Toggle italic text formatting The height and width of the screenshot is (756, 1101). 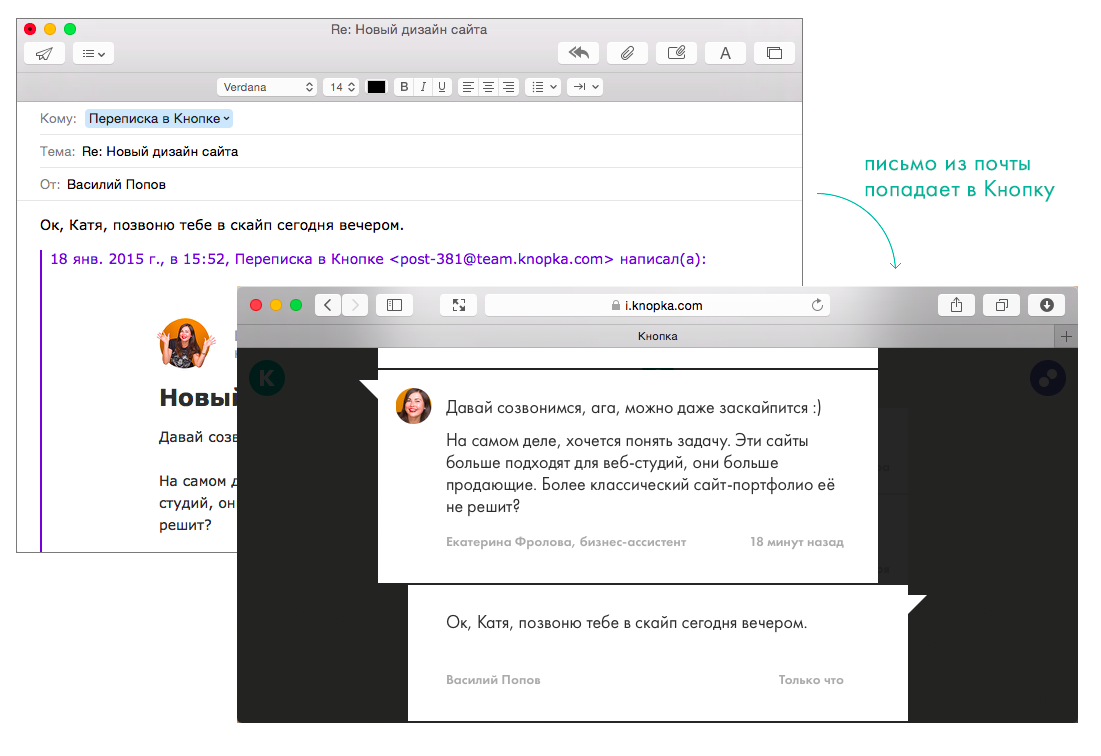click(x=423, y=87)
